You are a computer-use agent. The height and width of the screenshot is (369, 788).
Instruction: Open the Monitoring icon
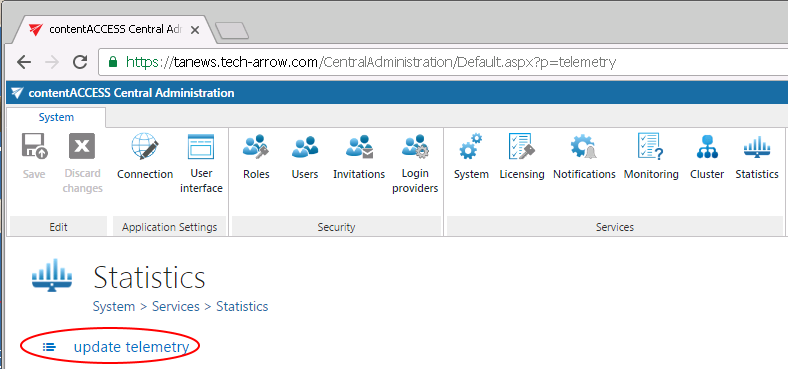click(651, 146)
